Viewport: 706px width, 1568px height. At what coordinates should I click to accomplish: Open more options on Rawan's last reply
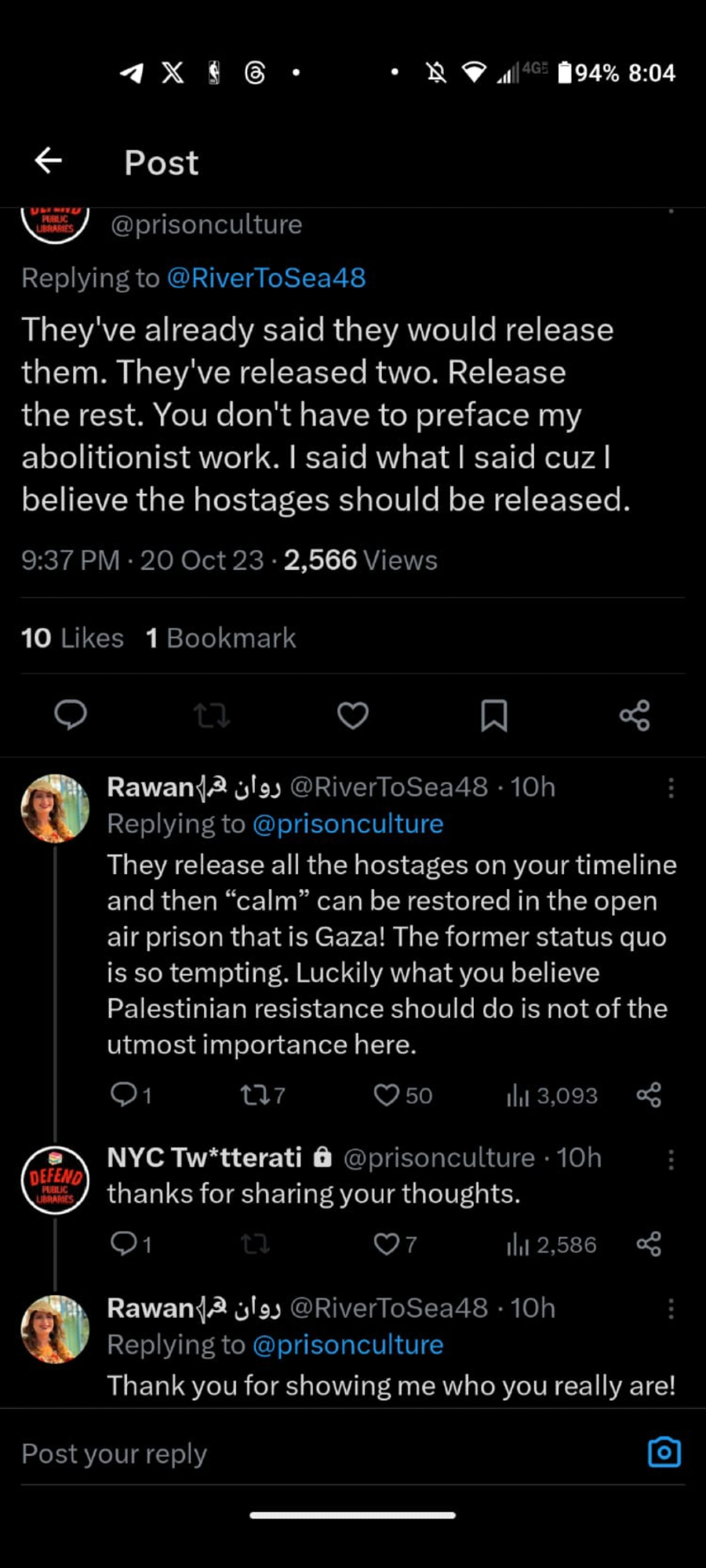(671, 1308)
